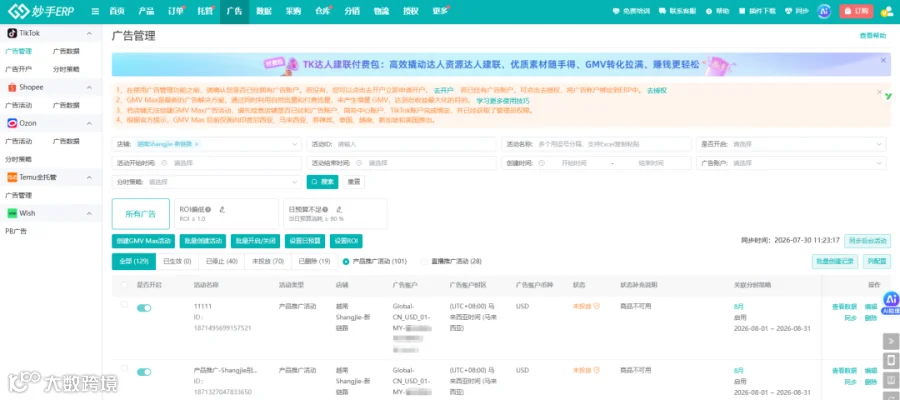The width and height of the screenshot is (900, 400).
Task: Click the ROI偏低 help question icon
Action: 208,209
